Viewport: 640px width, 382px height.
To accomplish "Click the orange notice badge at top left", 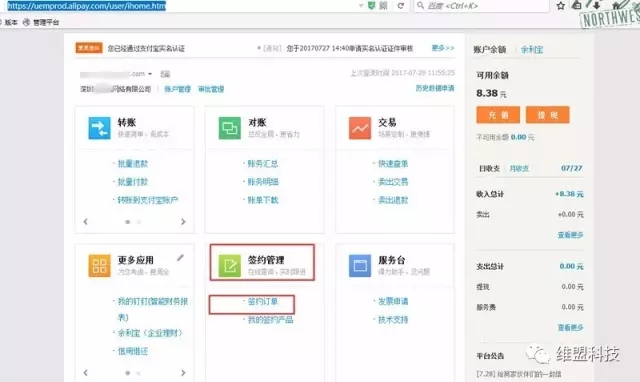I will [89, 48].
